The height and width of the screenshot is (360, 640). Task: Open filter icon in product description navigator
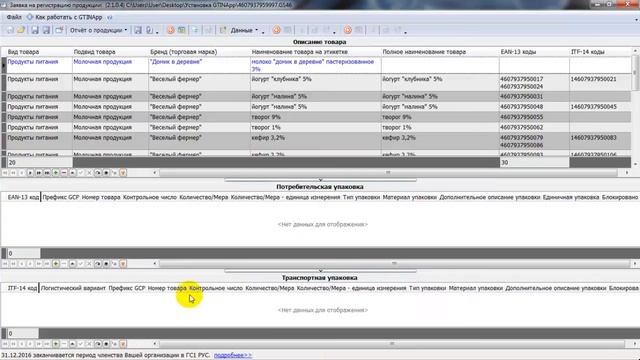[123, 173]
